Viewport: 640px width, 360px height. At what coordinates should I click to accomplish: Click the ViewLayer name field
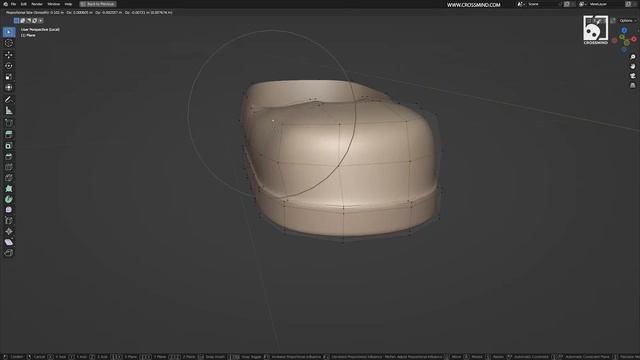pos(605,4)
